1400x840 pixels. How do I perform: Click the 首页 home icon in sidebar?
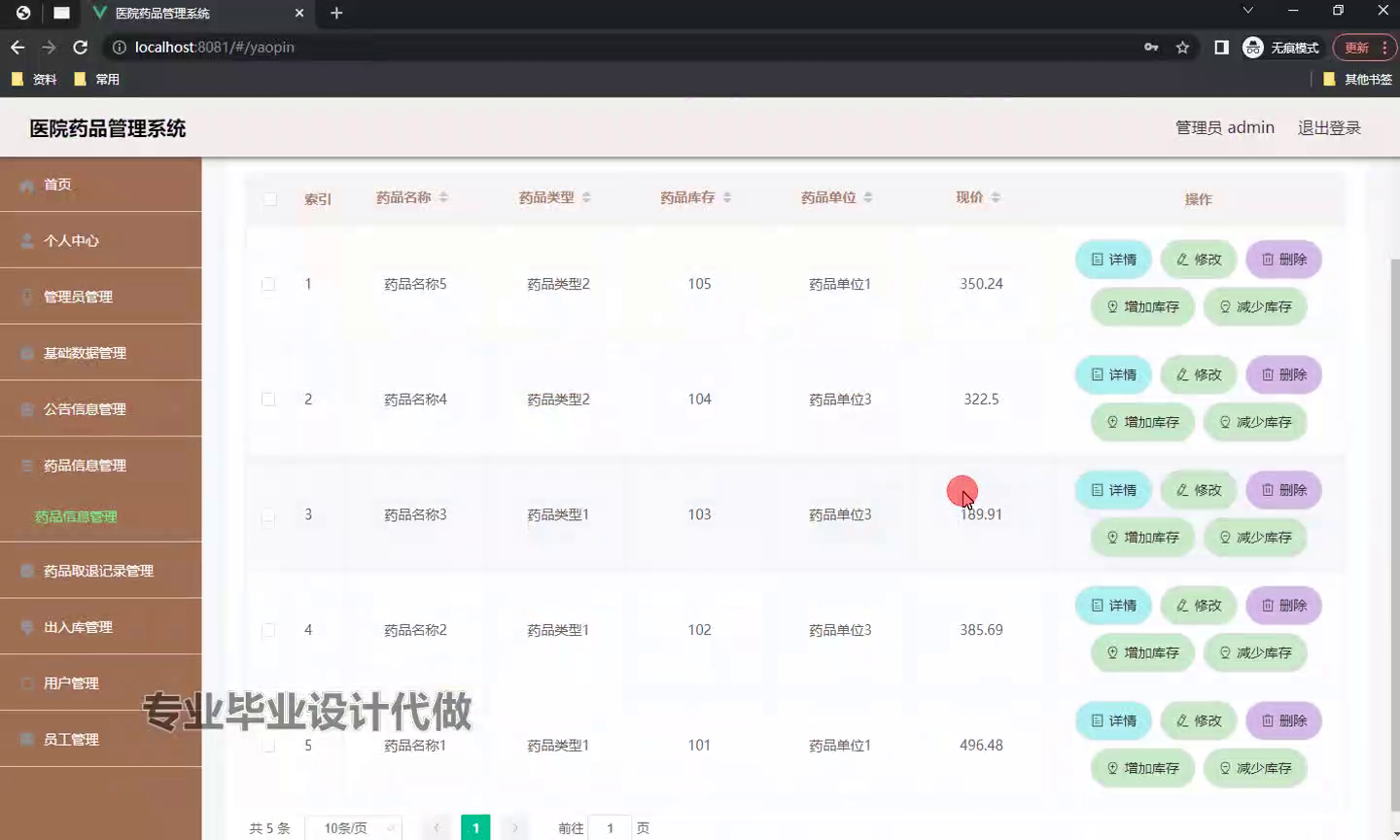click(x=27, y=185)
